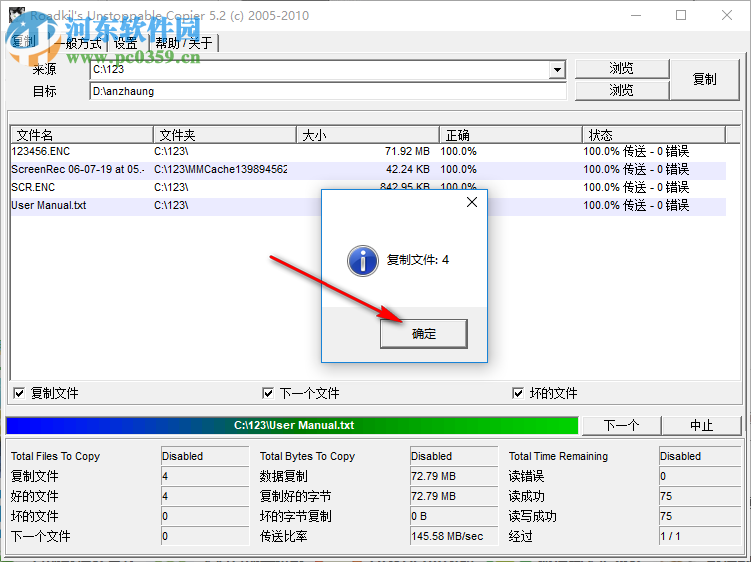
Task: Sort by the 大小 column header
Action: coord(368,135)
